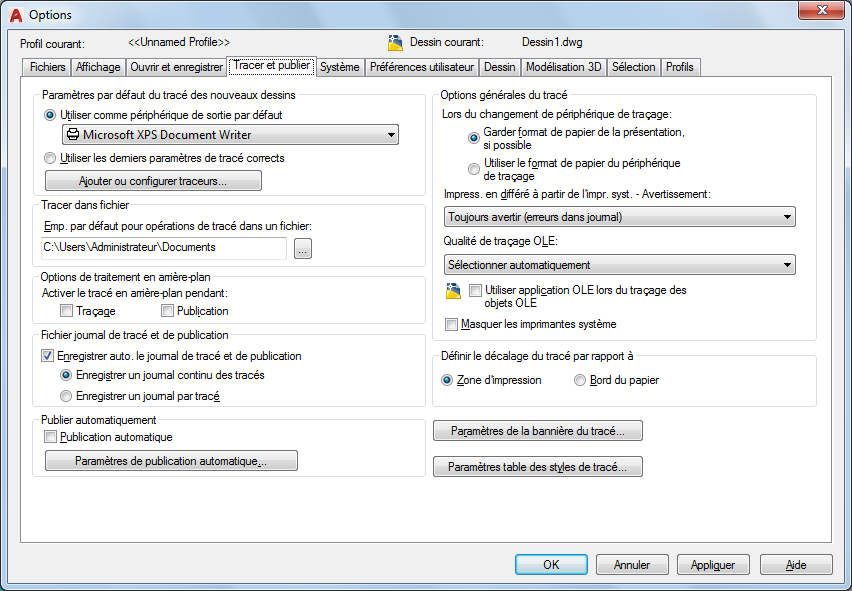Click the AutoCAD logo icon in title bar
The height and width of the screenshot is (591, 852).
[15, 14]
